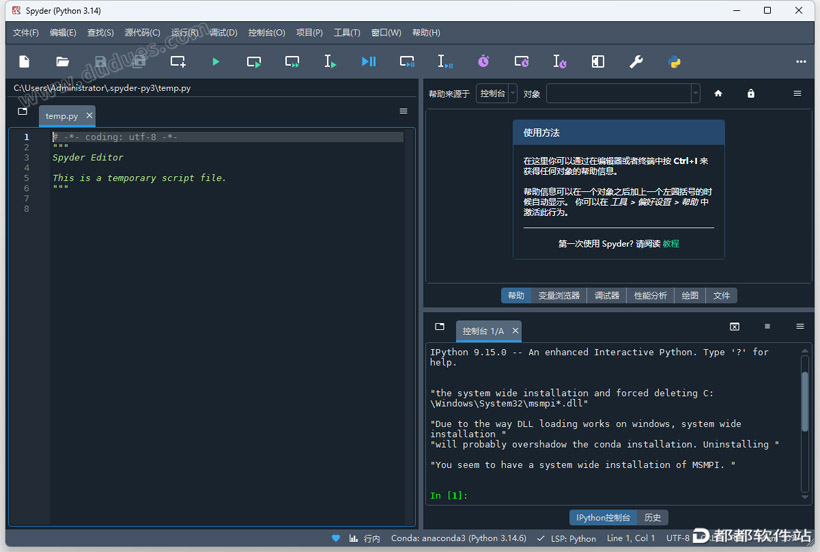Open the 编辑(E) menu

click(x=63, y=33)
